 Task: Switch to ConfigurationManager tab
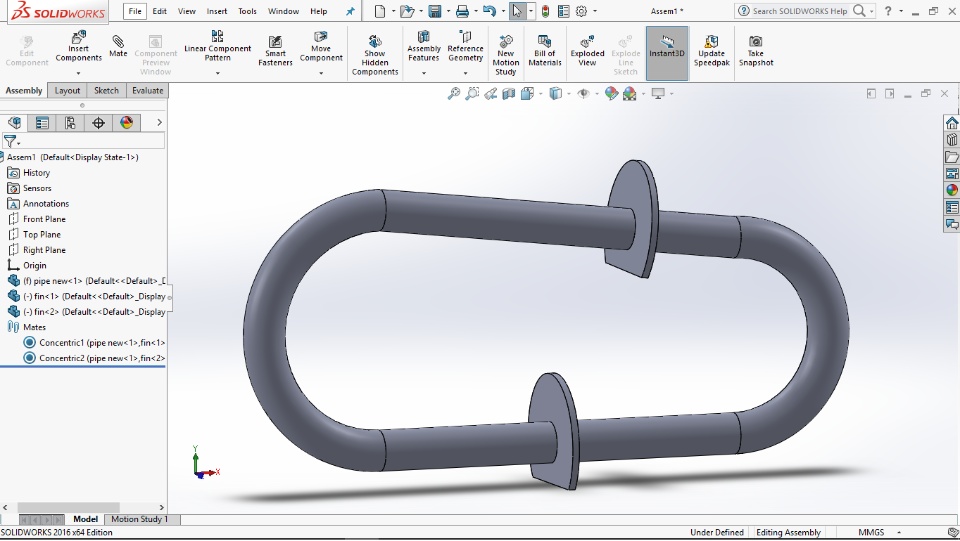pyautogui.click(x=70, y=123)
